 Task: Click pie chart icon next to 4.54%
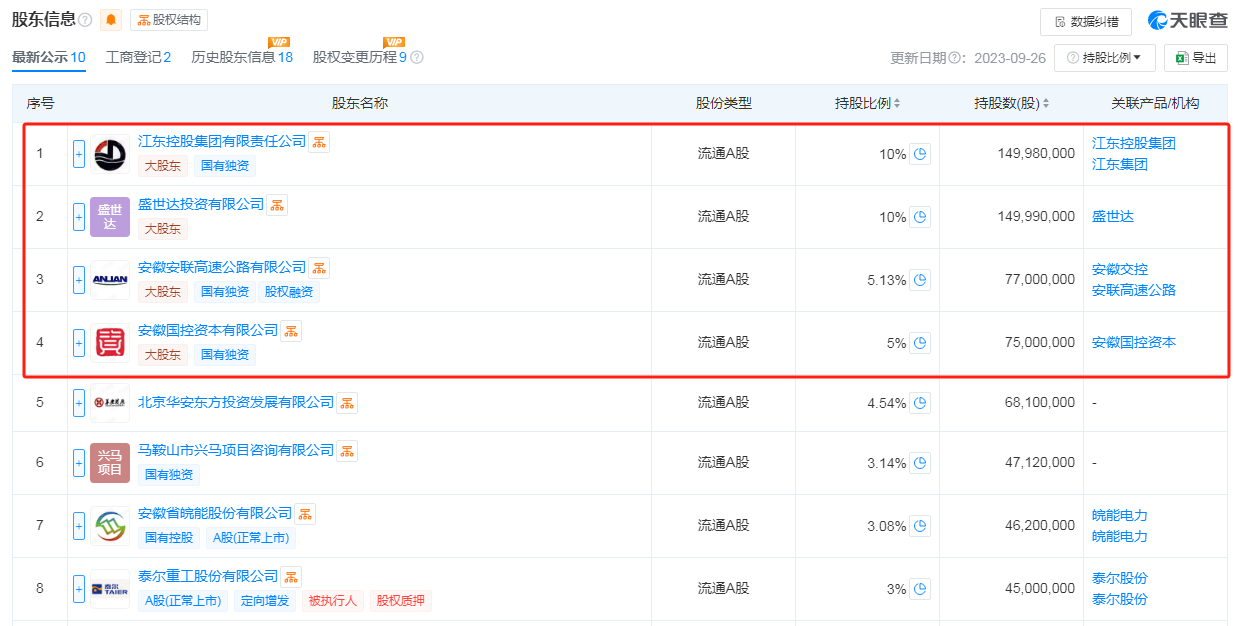(x=920, y=403)
